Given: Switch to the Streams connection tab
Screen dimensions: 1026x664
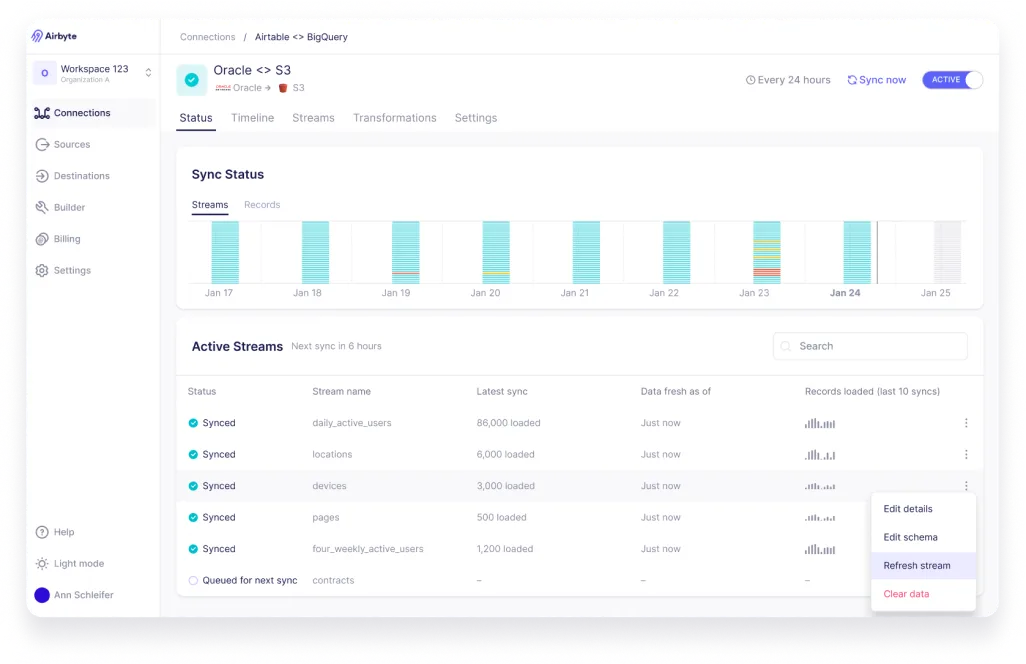Looking at the screenshot, I should pyautogui.click(x=313, y=118).
